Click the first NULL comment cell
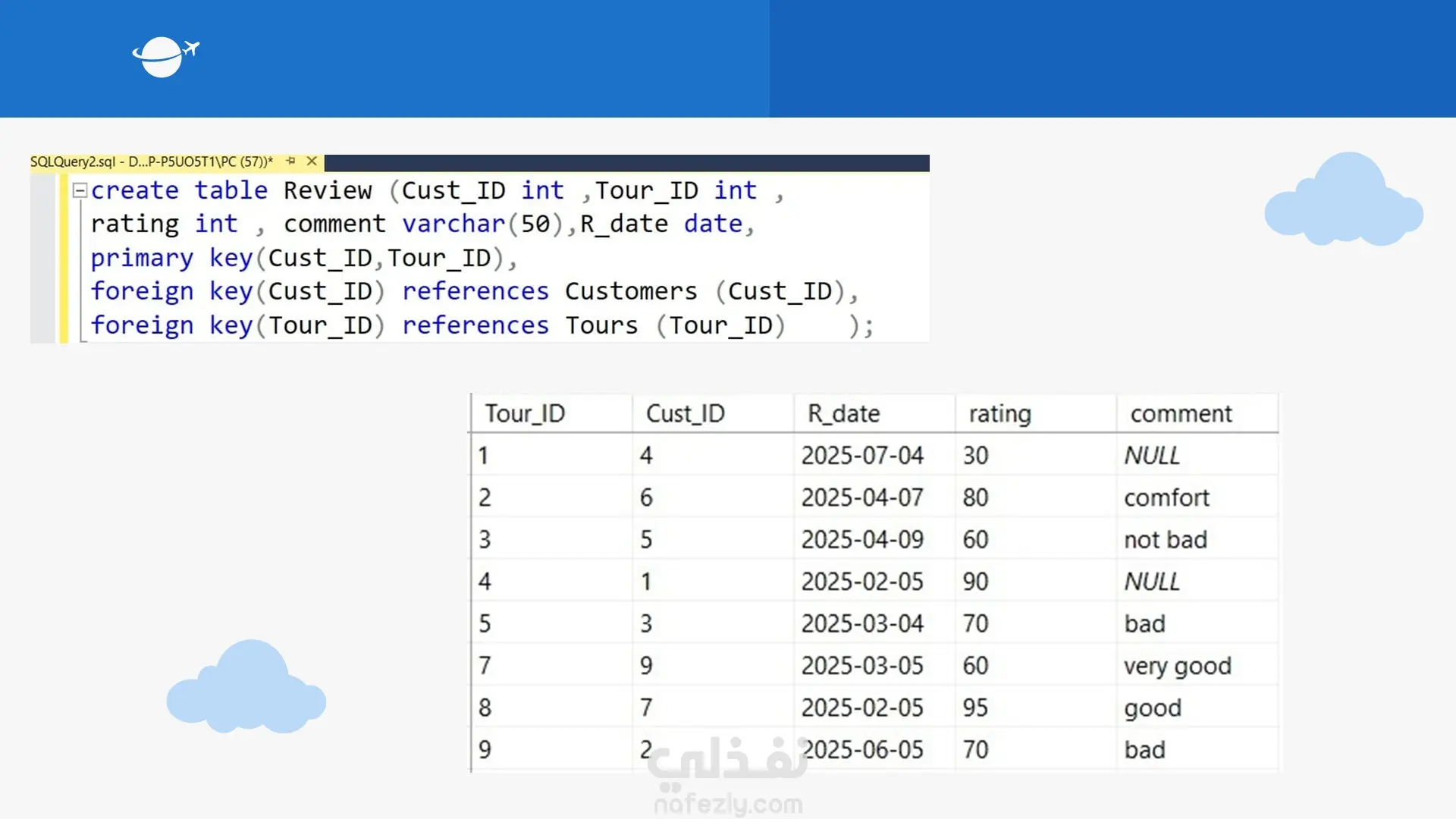The width and height of the screenshot is (1456, 819). pos(1152,456)
